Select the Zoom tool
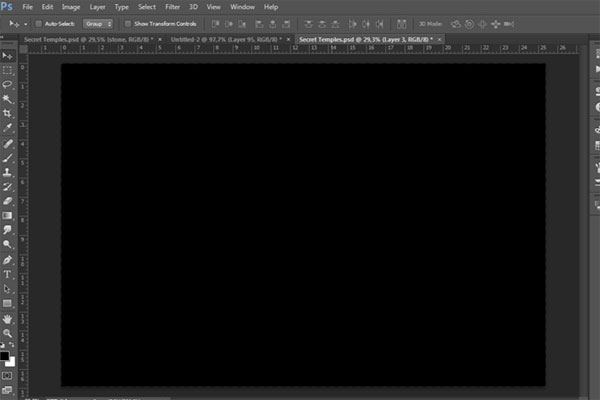600x400 pixels. click(x=8, y=333)
